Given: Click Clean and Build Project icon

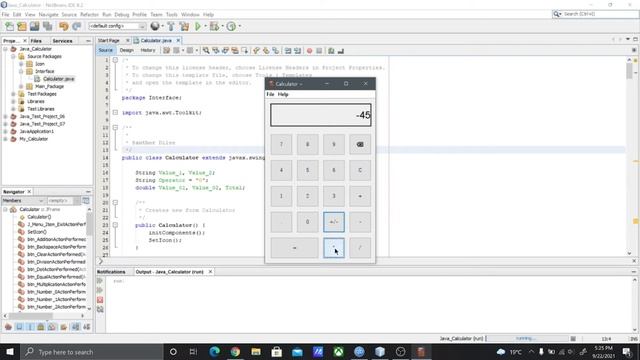Looking at the screenshot, I should coord(184,27).
